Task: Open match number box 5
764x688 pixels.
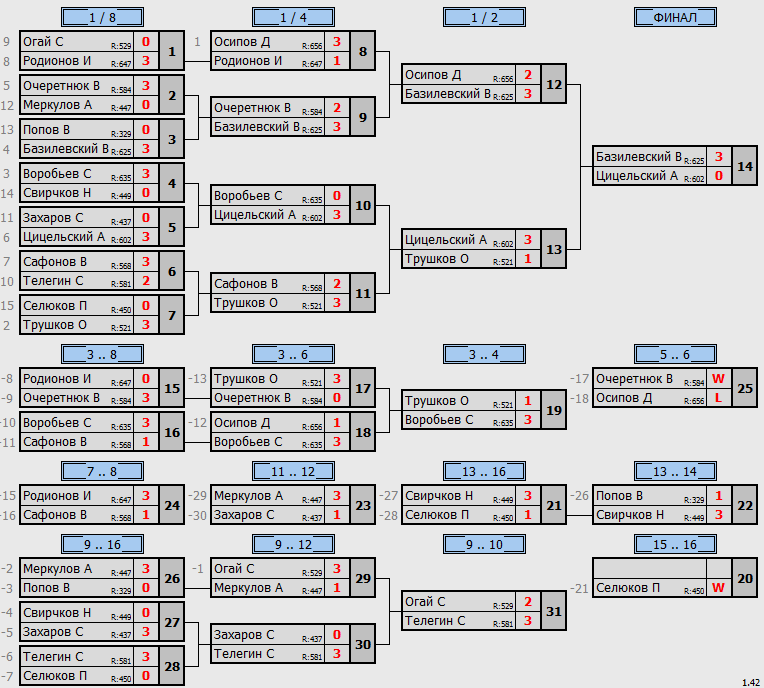Action: tap(172, 227)
